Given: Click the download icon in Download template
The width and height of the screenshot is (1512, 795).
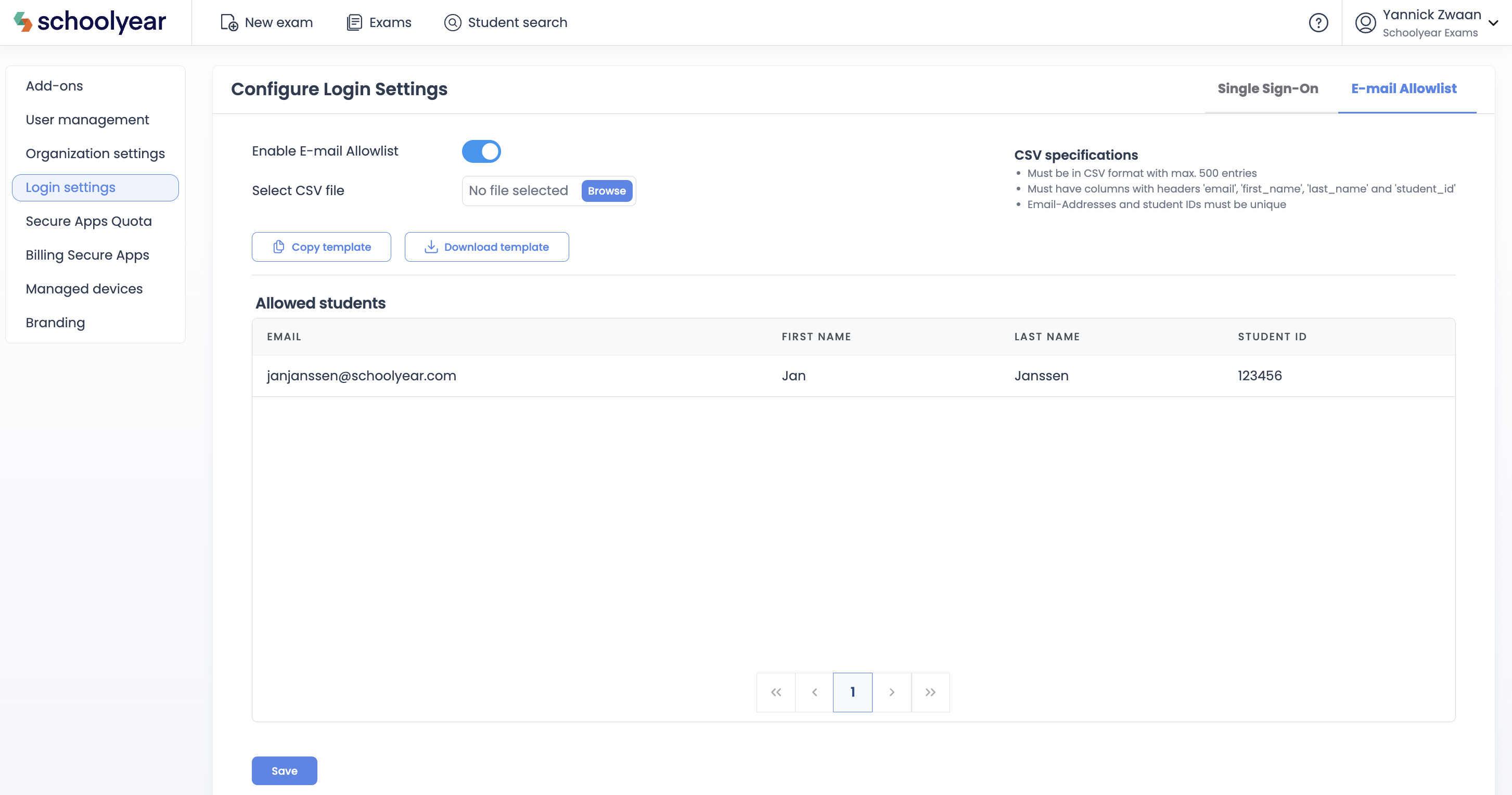Looking at the screenshot, I should click(431, 247).
